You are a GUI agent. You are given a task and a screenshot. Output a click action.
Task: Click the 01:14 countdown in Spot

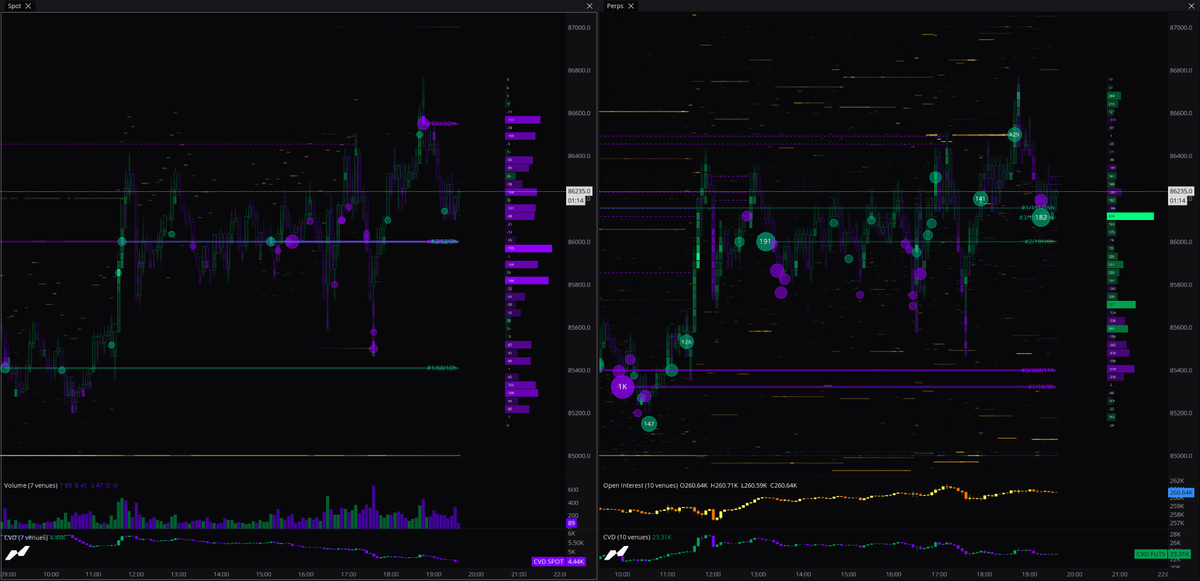pos(575,201)
